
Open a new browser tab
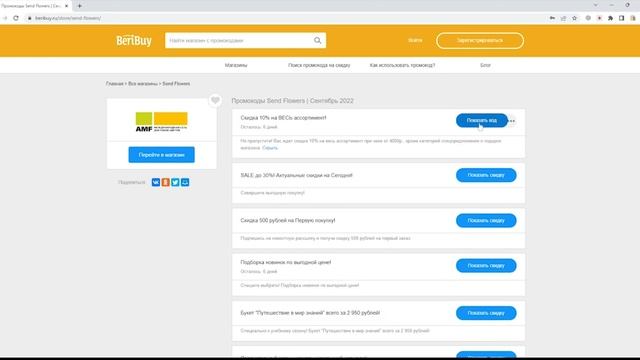point(80,6)
